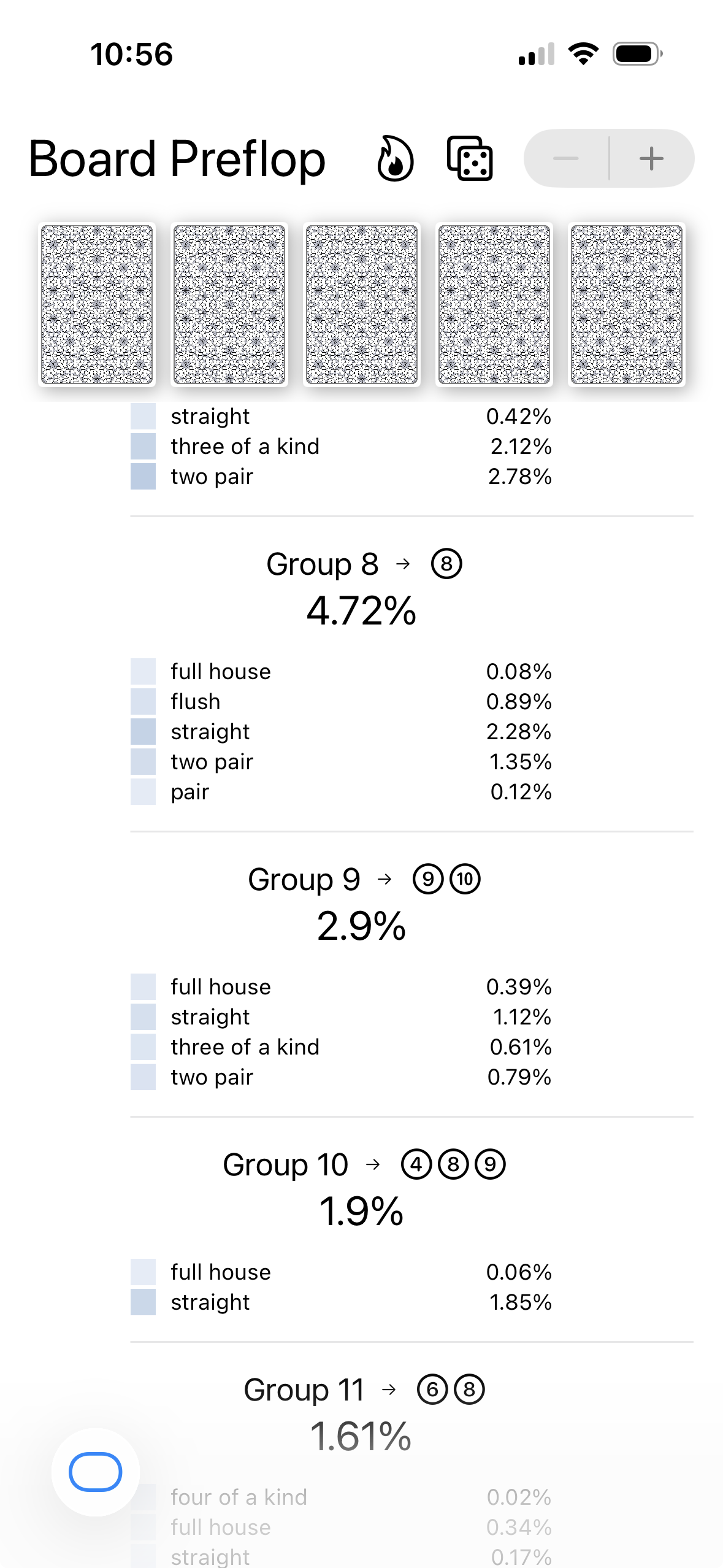Select the fifth face-down board card
The image size is (723, 1568).
coord(626,304)
